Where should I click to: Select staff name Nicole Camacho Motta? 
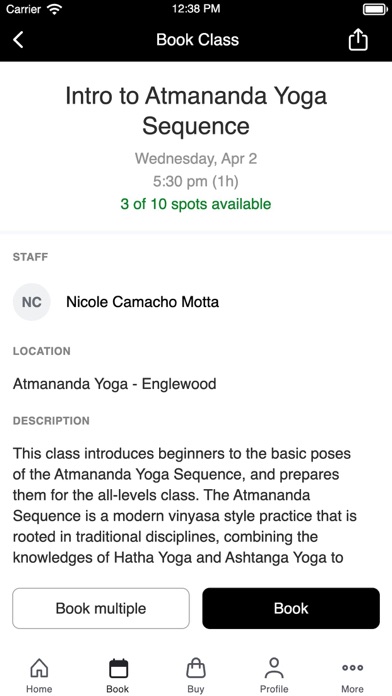coord(143,302)
